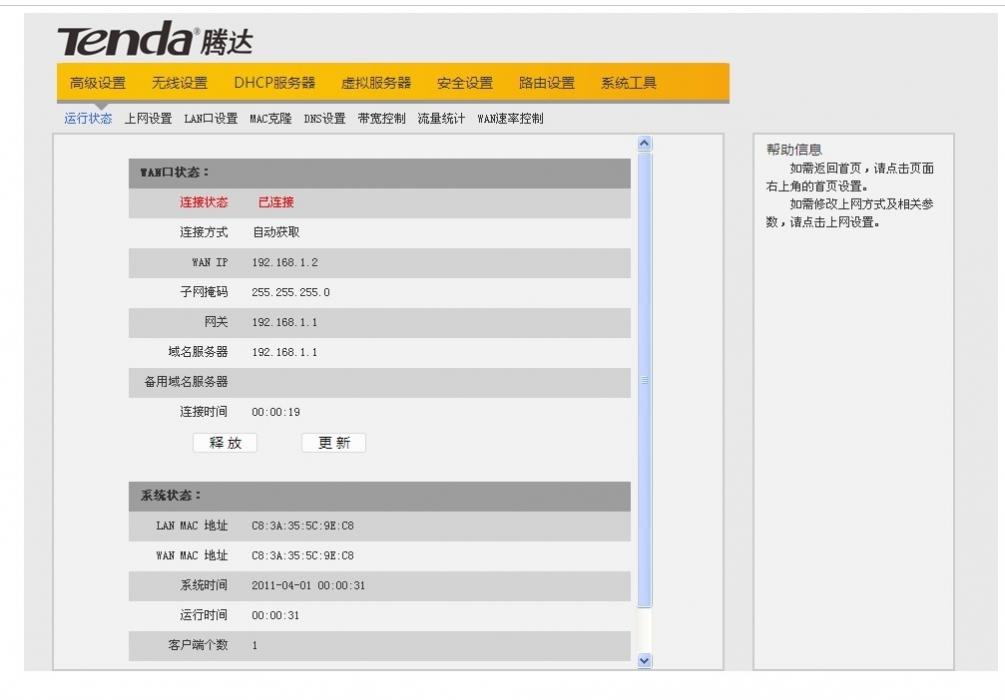
Task: Switch to the 运行状态 sub-tab
Action: [x=88, y=119]
